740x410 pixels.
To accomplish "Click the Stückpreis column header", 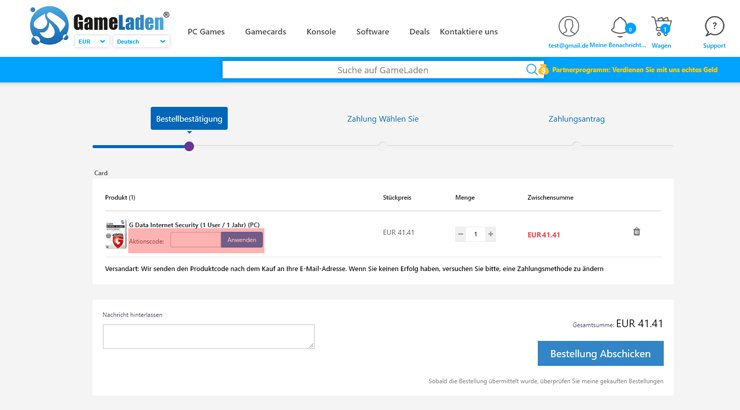I will pyautogui.click(x=397, y=198).
